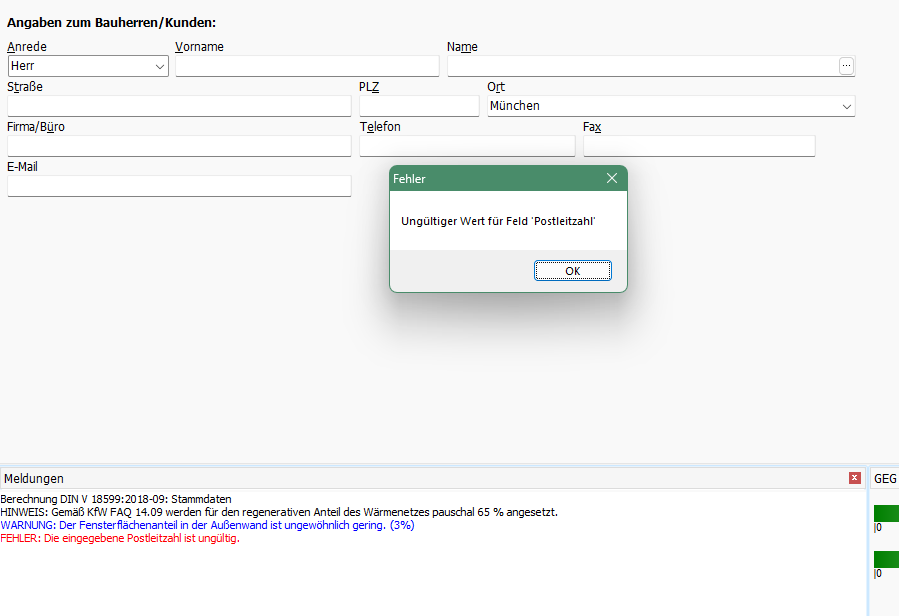Viewport: 899px width, 616px height.
Task: Click into the Fax field
Action: [x=699, y=146]
